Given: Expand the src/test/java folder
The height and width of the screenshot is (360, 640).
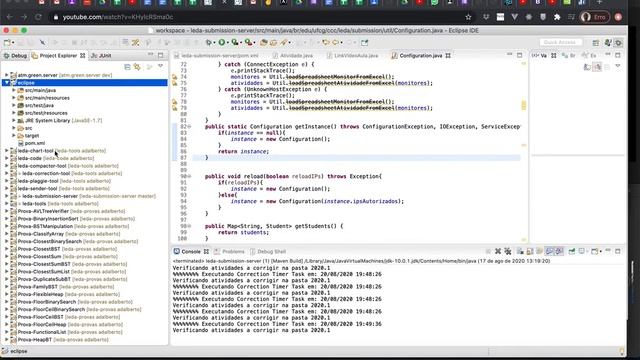Looking at the screenshot, I should [x=14, y=105].
